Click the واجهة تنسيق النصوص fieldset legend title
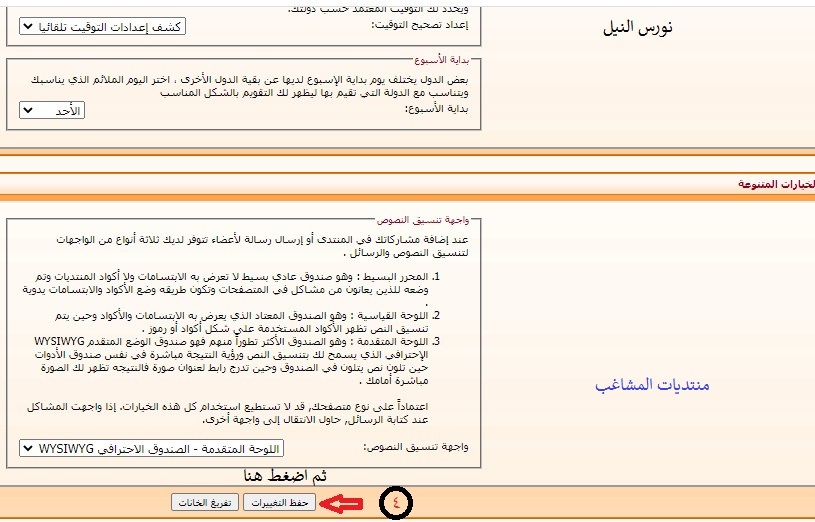The image size is (815, 522). (x=417, y=218)
